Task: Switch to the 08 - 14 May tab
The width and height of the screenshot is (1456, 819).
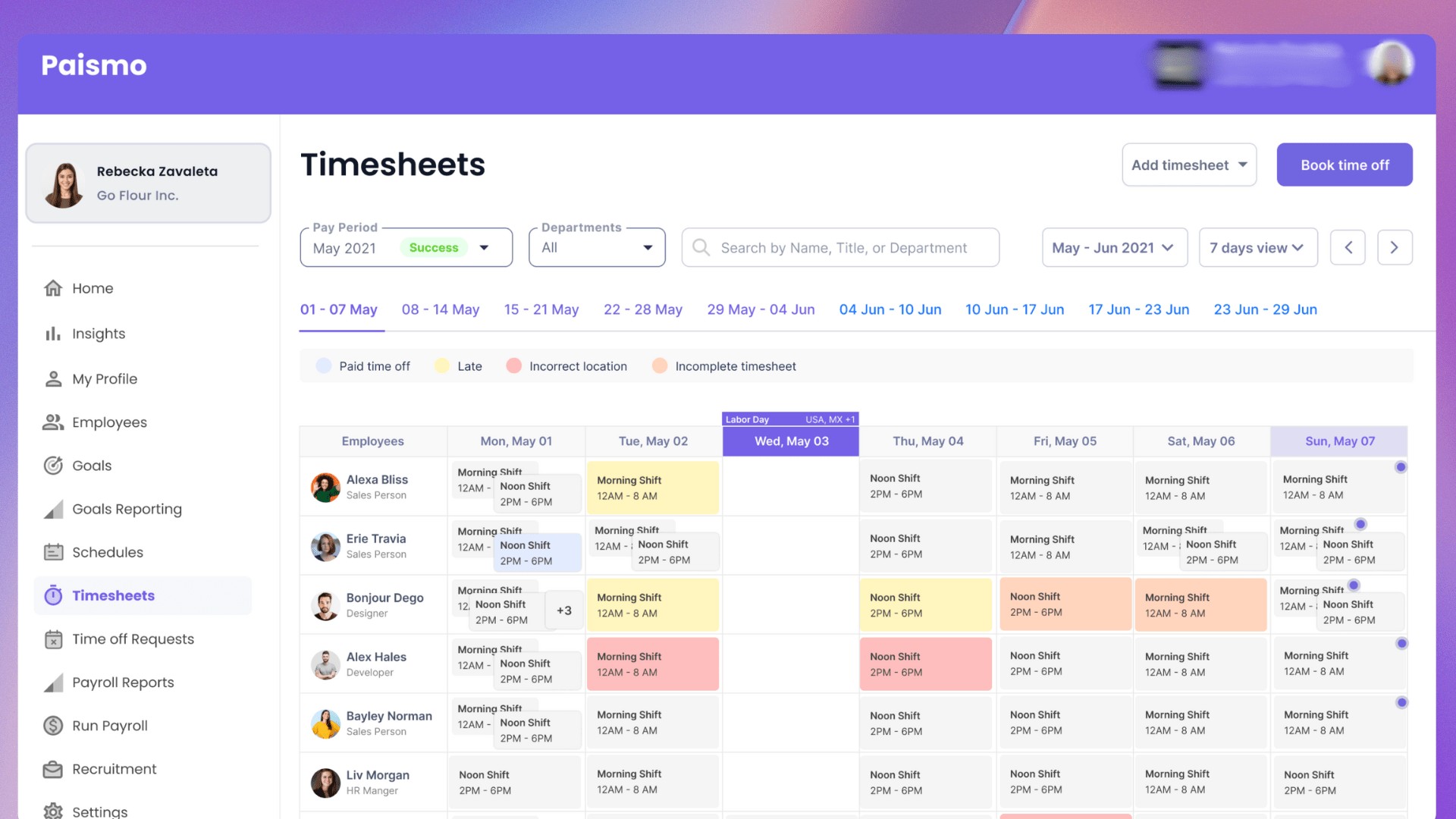Action: click(x=440, y=309)
